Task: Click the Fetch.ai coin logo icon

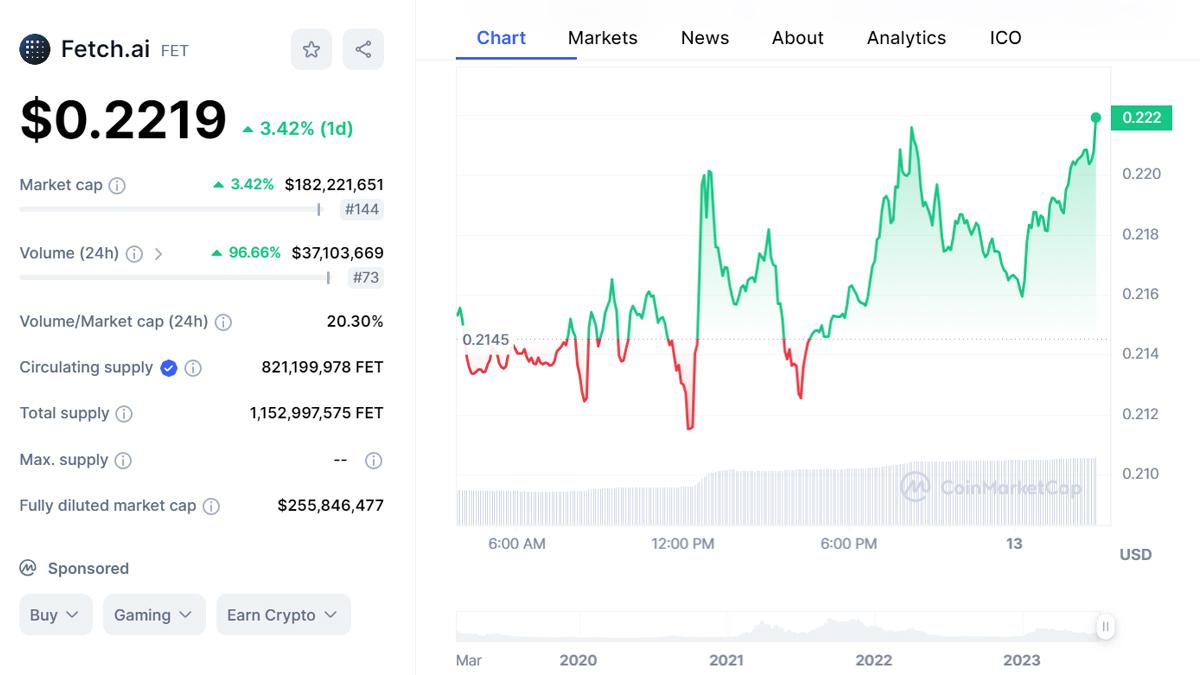Action: pyautogui.click(x=35, y=49)
